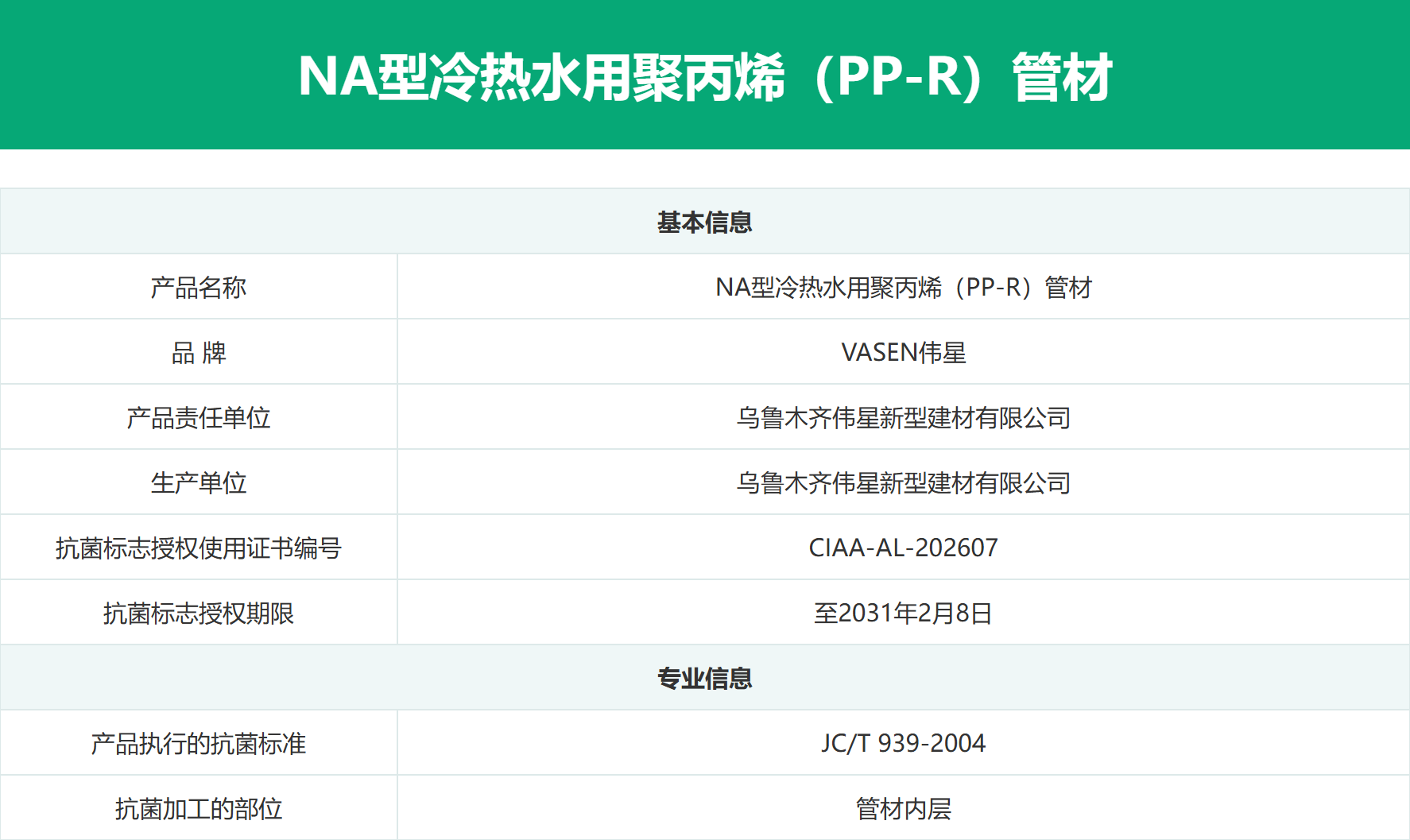Screen dimensions: 1410x840
Task: Click the 生产单位 label cell
Action: (x=199, y=482)
